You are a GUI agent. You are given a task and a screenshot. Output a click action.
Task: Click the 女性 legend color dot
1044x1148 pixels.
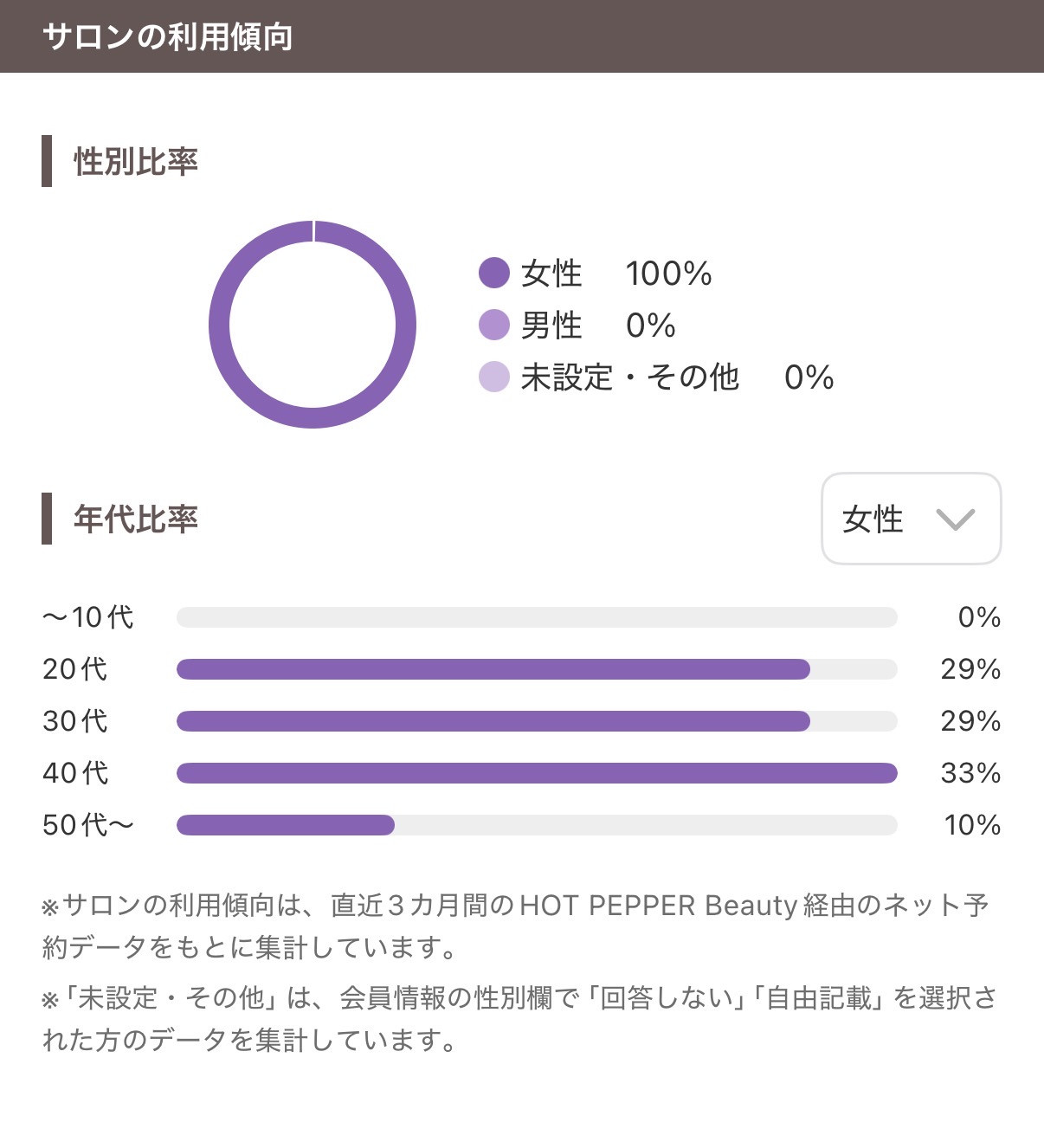pos(493,273)
